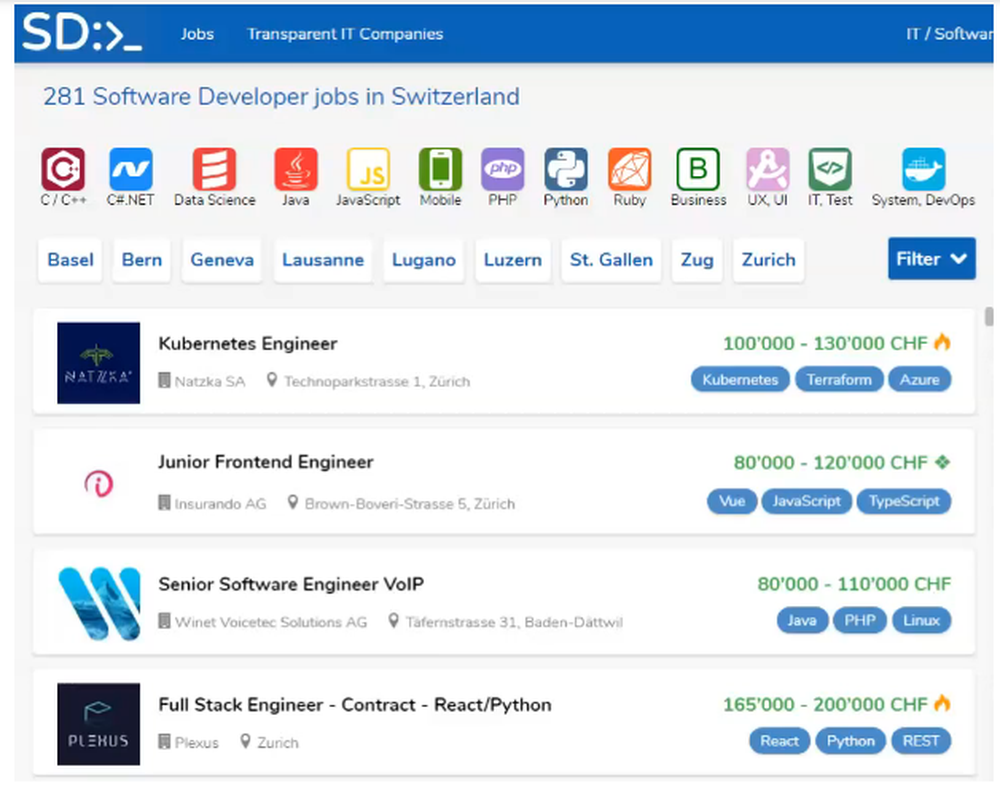The image size is (1000, 789).
Task: Filter jobs by Lugano
Action: pos(423,260)
